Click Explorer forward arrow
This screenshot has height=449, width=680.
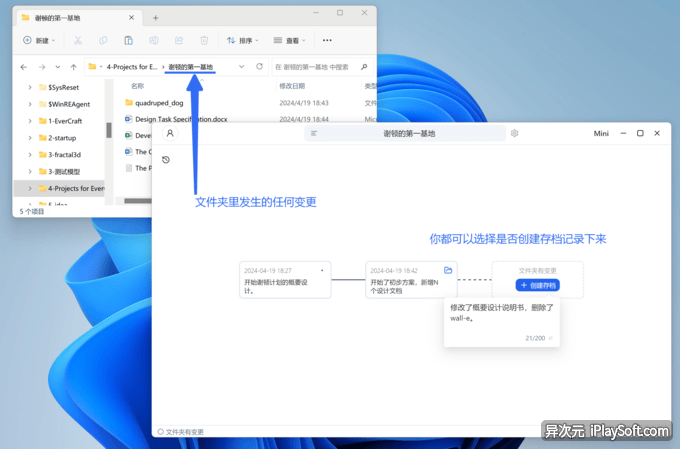[x=42, y=67]
